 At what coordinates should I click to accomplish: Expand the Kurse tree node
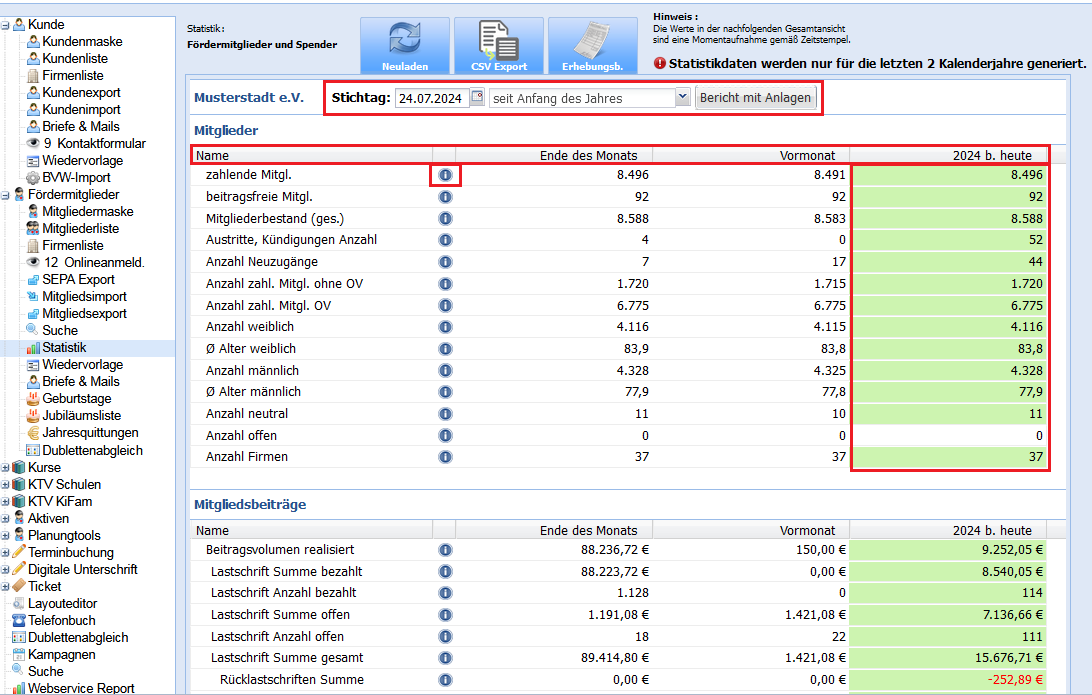(6, 467)
